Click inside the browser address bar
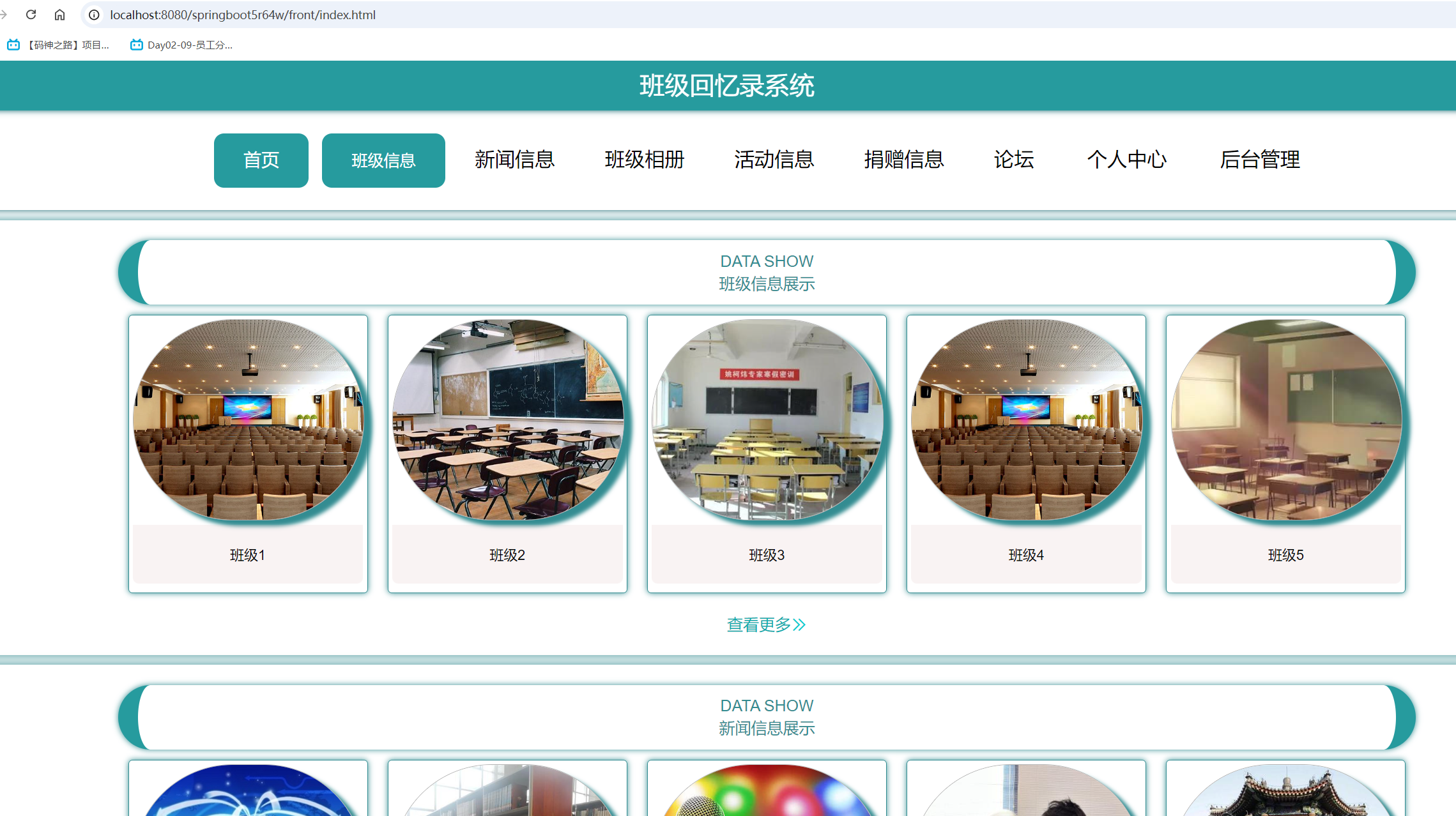Screen dimensions: 1456x816 coord(383,15)
